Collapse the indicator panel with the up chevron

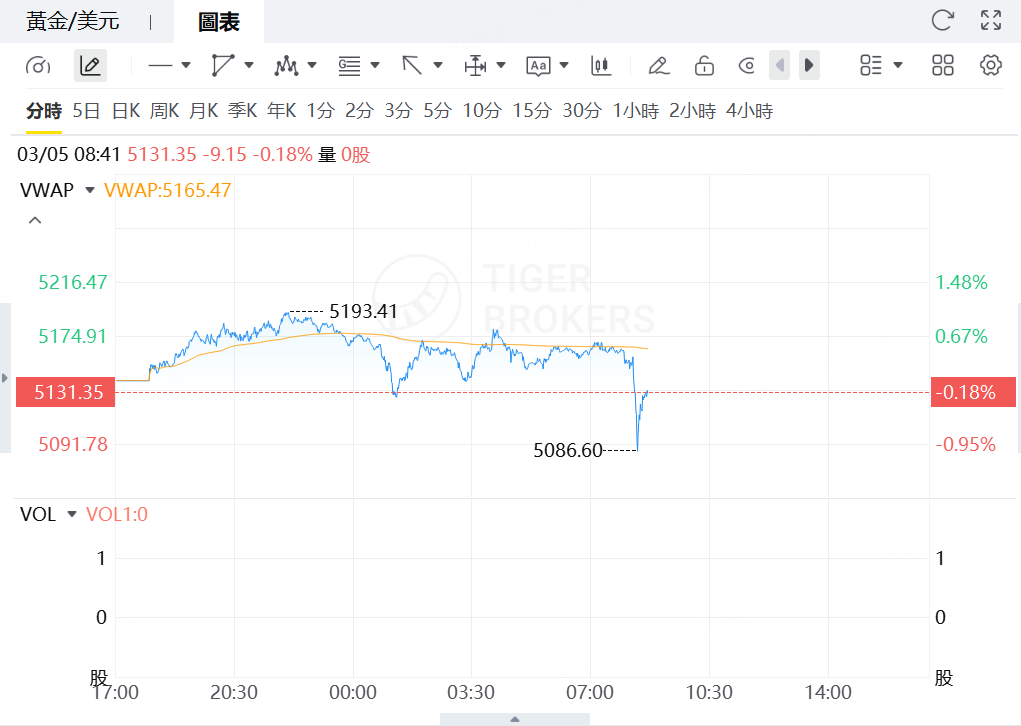pos(35,220)
